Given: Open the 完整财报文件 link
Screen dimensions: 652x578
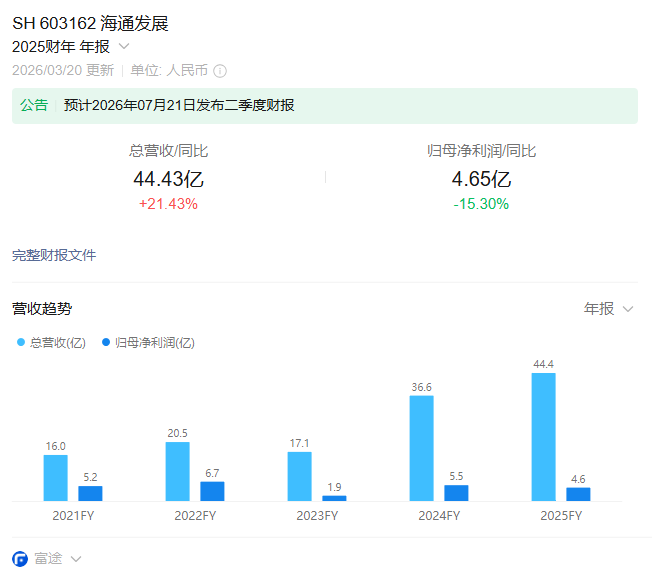Looking at the screenshot, I should (x=54, y=255).
